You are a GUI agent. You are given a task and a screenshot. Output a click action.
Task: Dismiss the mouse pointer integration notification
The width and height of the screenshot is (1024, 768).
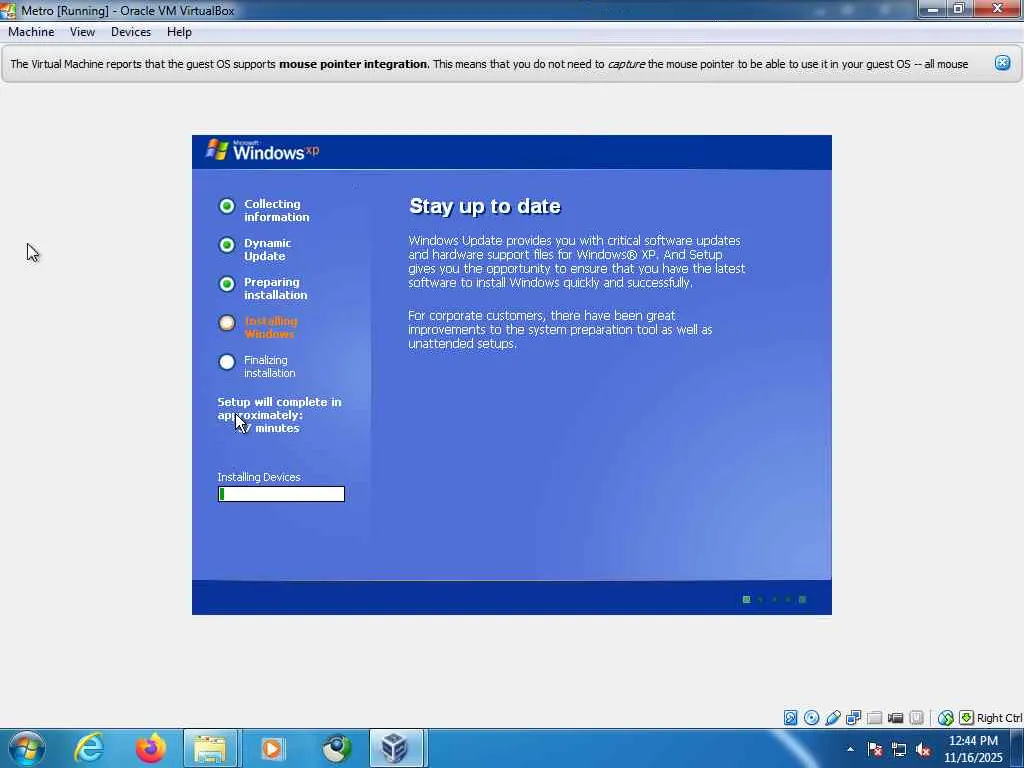pyautogui.click(x=1002, y=63)
